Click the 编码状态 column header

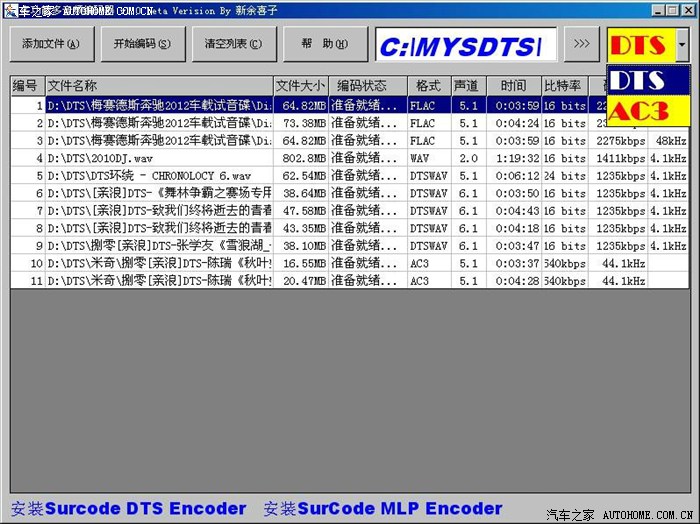[368, 85]
